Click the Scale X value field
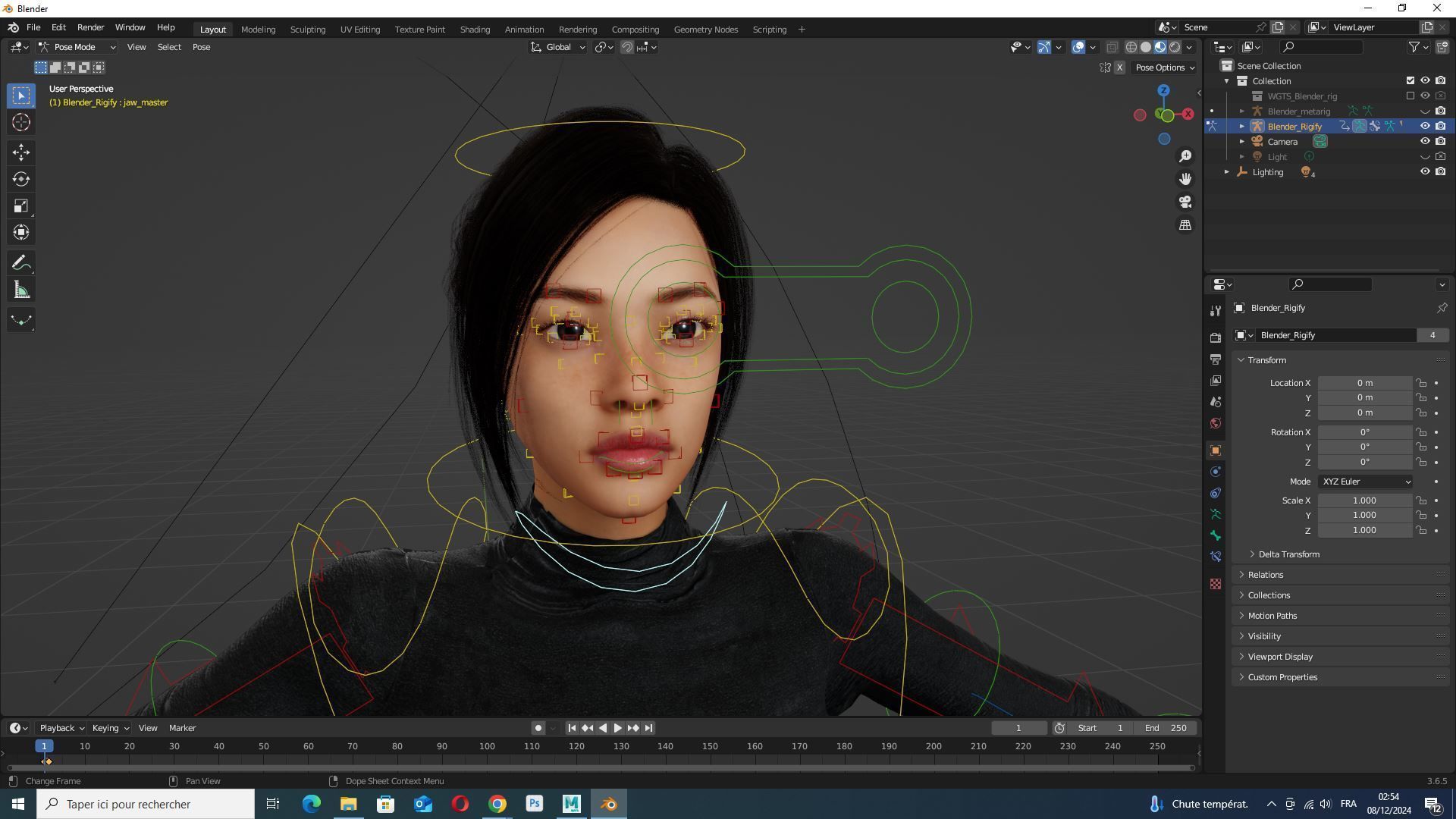 pyautogui.click(x=1364, y=500)
